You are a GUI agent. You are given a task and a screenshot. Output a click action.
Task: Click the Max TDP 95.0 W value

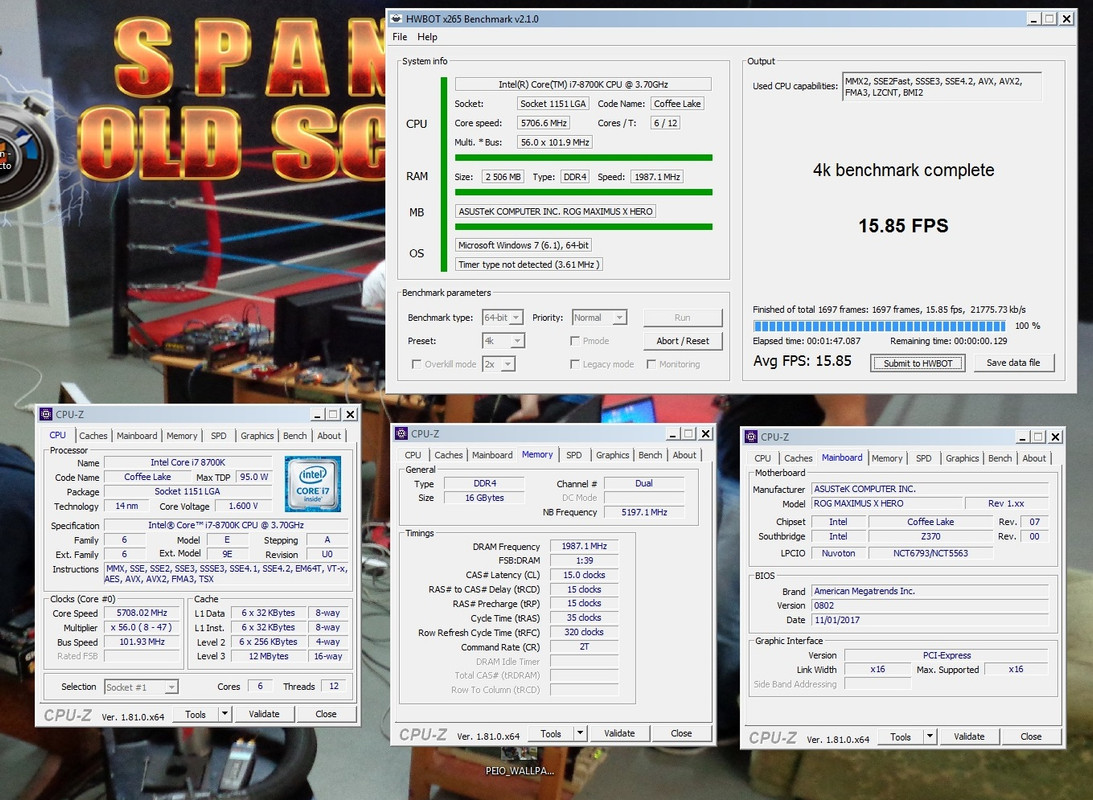pos(254,477)
